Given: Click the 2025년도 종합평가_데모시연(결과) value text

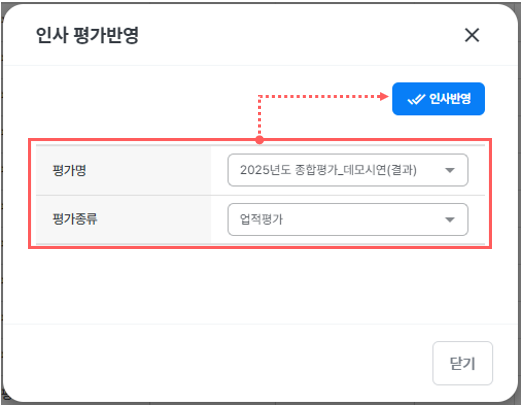Looking at the screenshot, I should click(328, 170).
